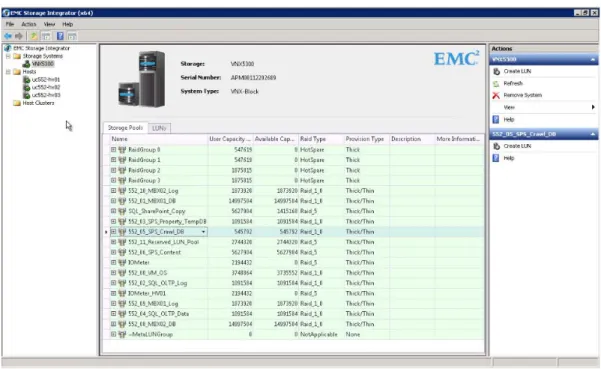
Task: Expand the SQL_OLTP_Log pool row
Action: 113,283
